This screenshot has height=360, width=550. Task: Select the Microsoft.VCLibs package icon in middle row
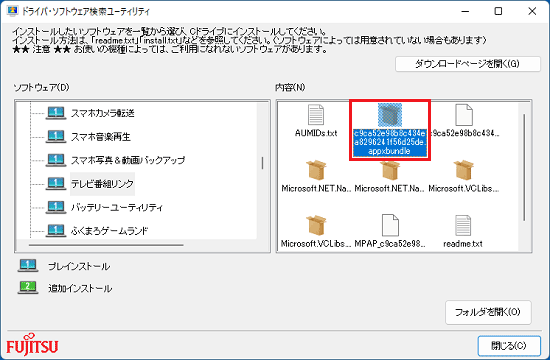tap(464, 170)
